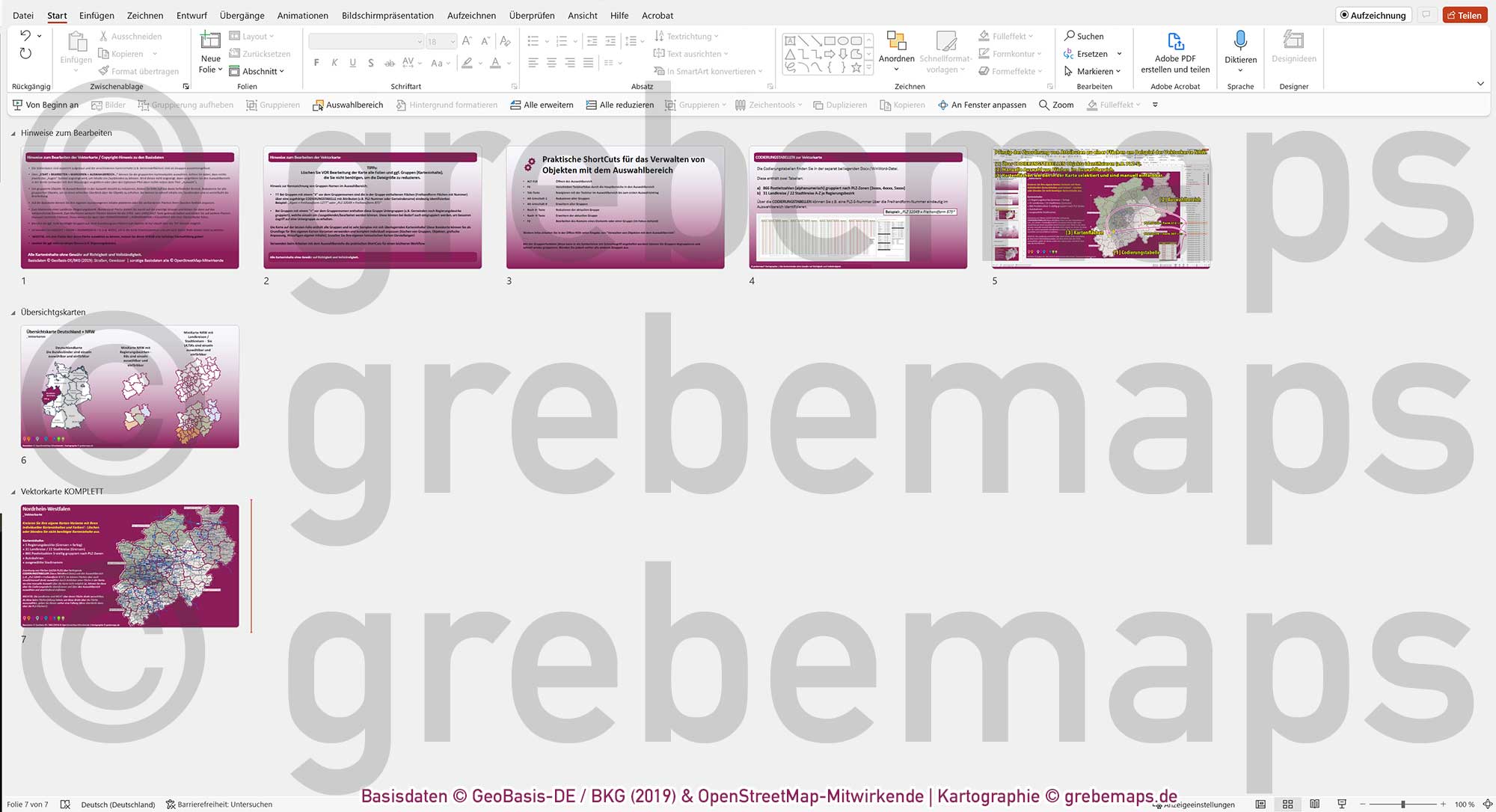Collapse the Hinweise zum Bearbeiten section
Screen dimensions: 1496x812
(13, 133)
